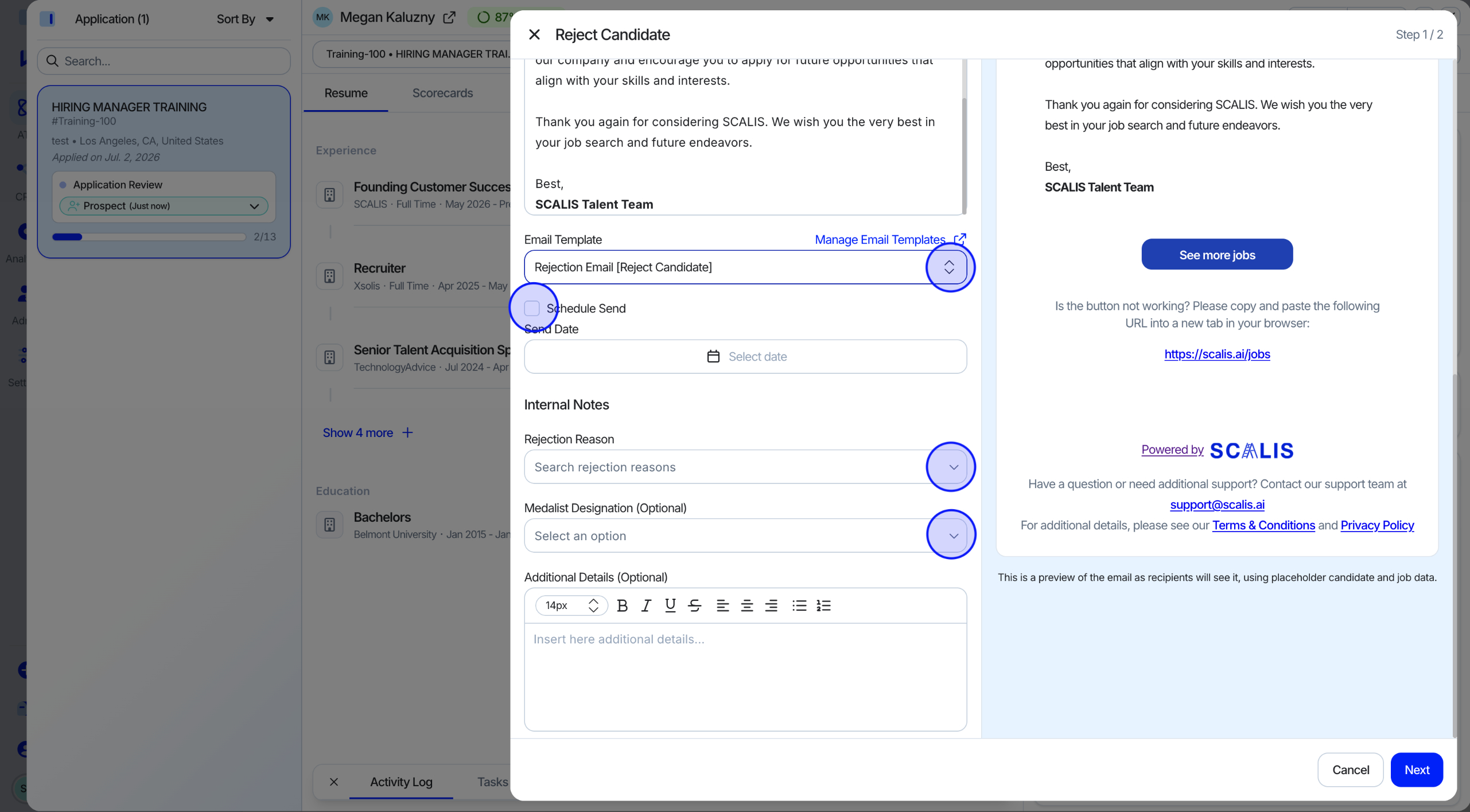
Task: Expand the Rejection Reason dropdown
Action: pyautogui.click(x=953, y=467)
